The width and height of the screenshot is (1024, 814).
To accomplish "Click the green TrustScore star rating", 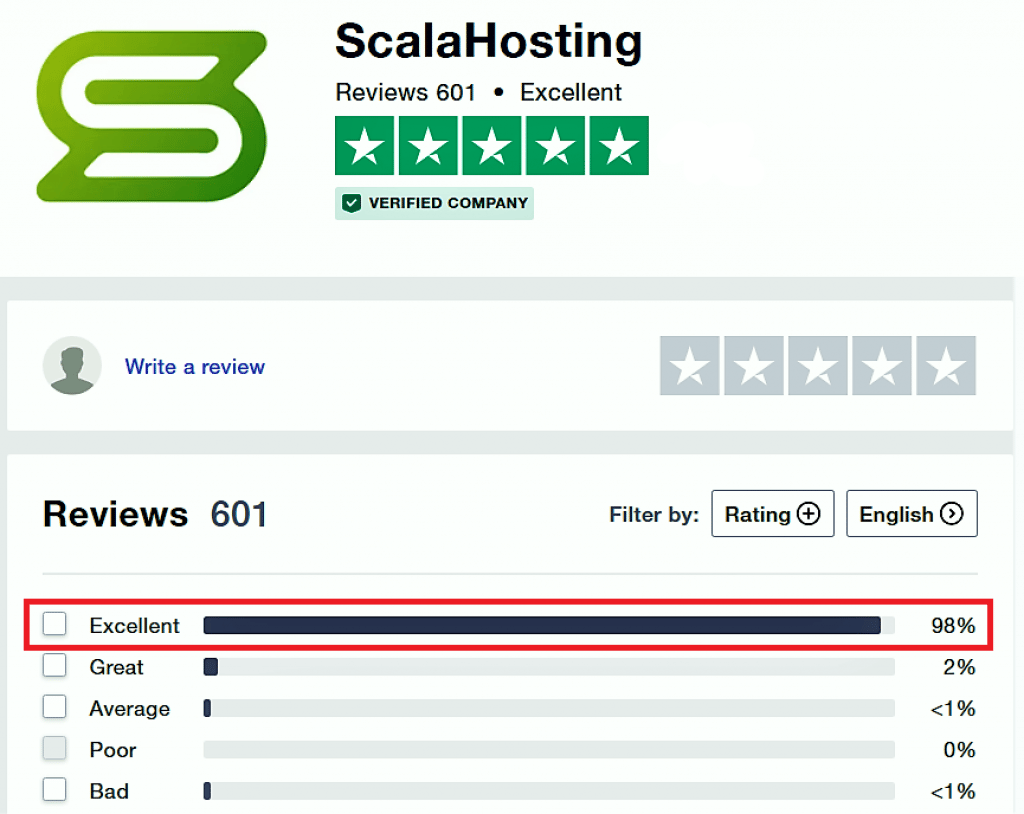I will [492, 146].
